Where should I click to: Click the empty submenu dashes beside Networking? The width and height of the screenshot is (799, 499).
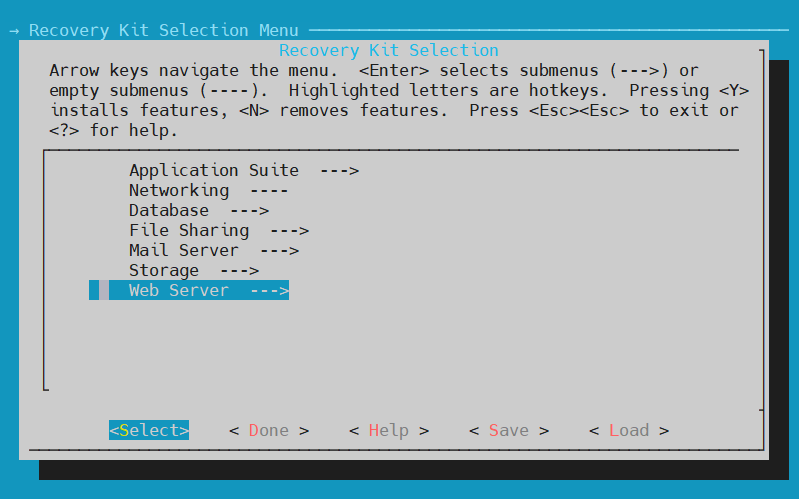click(269, 190)
